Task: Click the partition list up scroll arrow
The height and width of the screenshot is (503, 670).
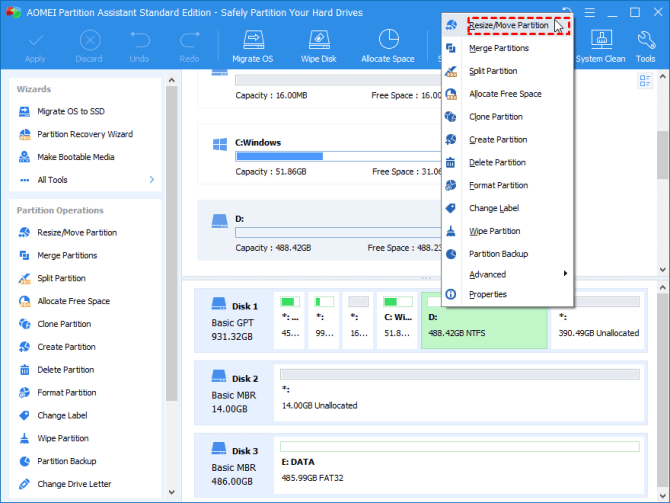Action: click(x=663, y=77)
